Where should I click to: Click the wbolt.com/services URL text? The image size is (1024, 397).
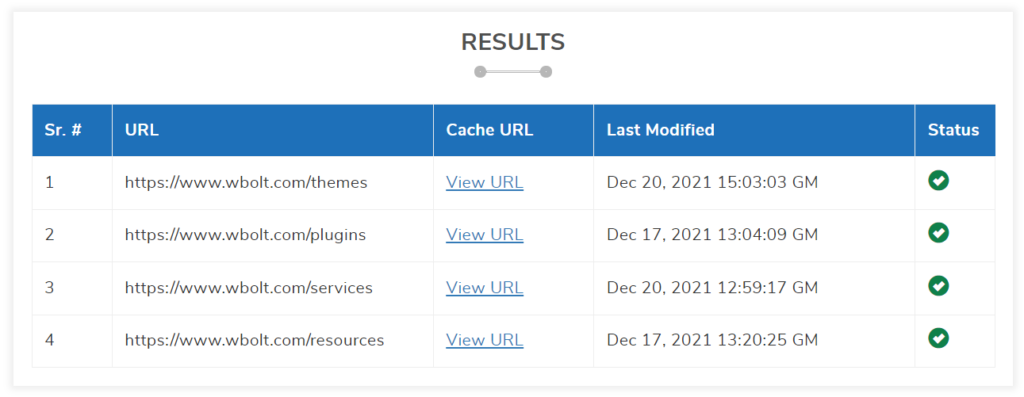[x=249, y=288]
